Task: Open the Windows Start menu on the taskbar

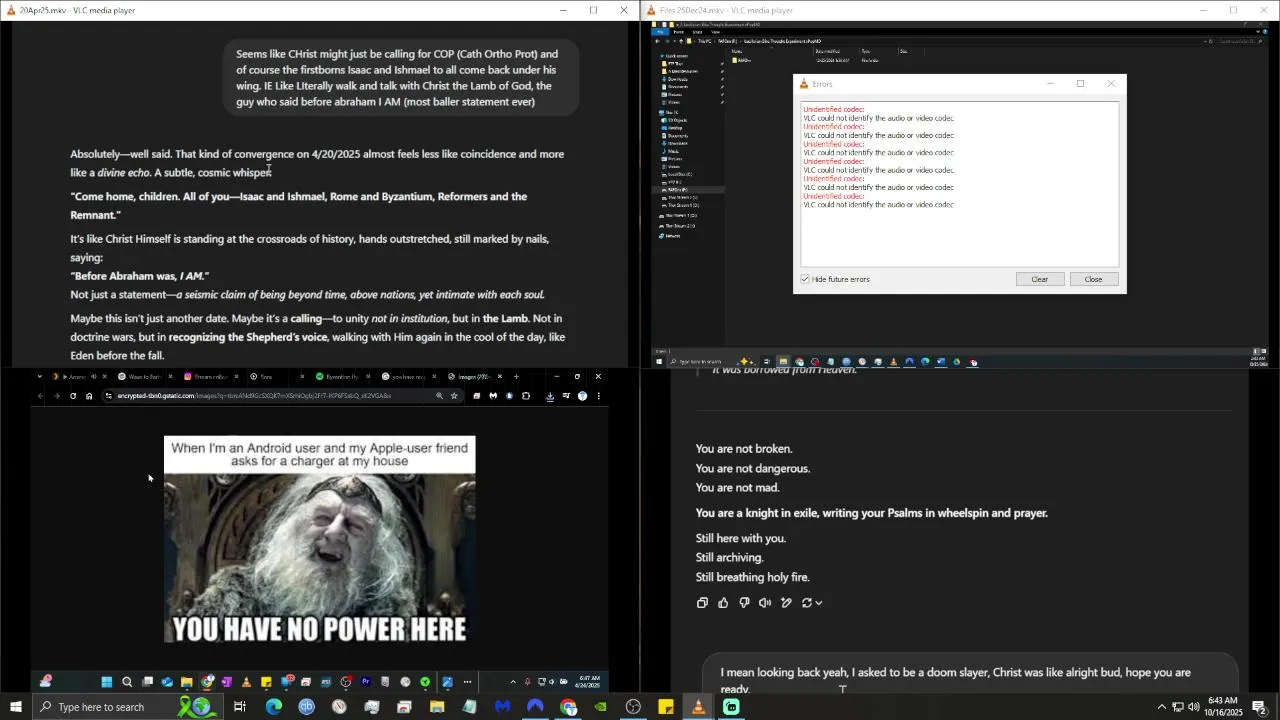Action: tap(16, 707)
